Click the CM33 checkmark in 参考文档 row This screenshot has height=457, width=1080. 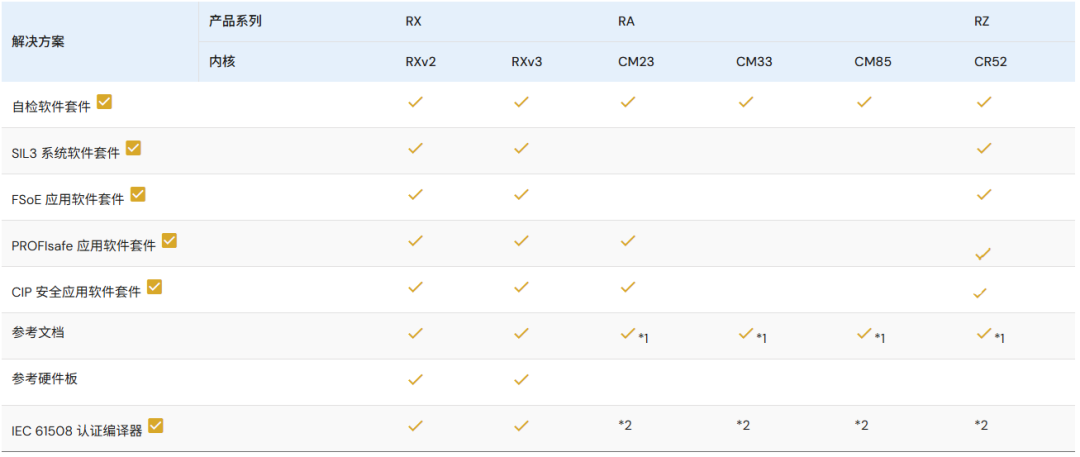pos(745,333)
